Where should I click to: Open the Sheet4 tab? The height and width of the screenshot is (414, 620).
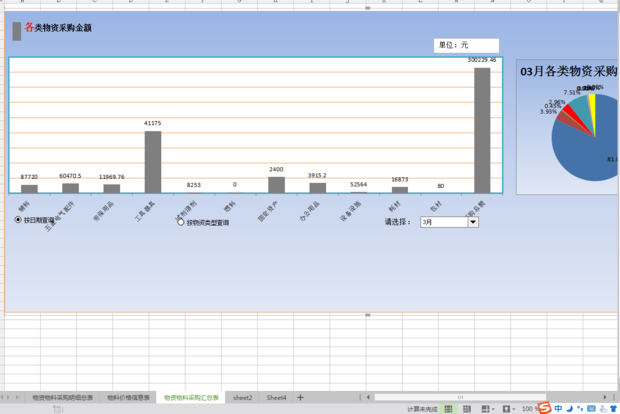[x=276, y=397]
